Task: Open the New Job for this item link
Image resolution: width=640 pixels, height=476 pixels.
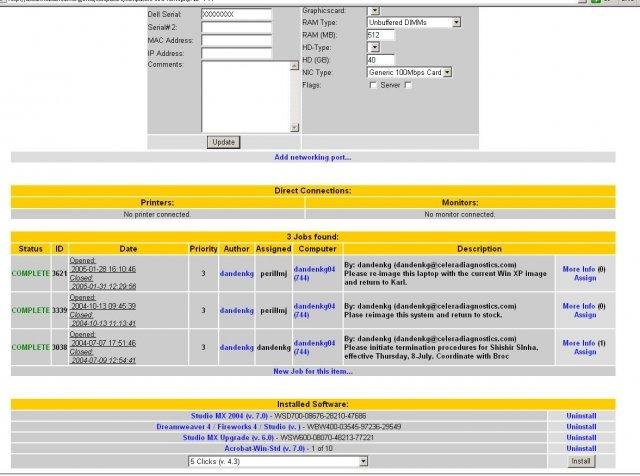Action: tap(313, 371)
